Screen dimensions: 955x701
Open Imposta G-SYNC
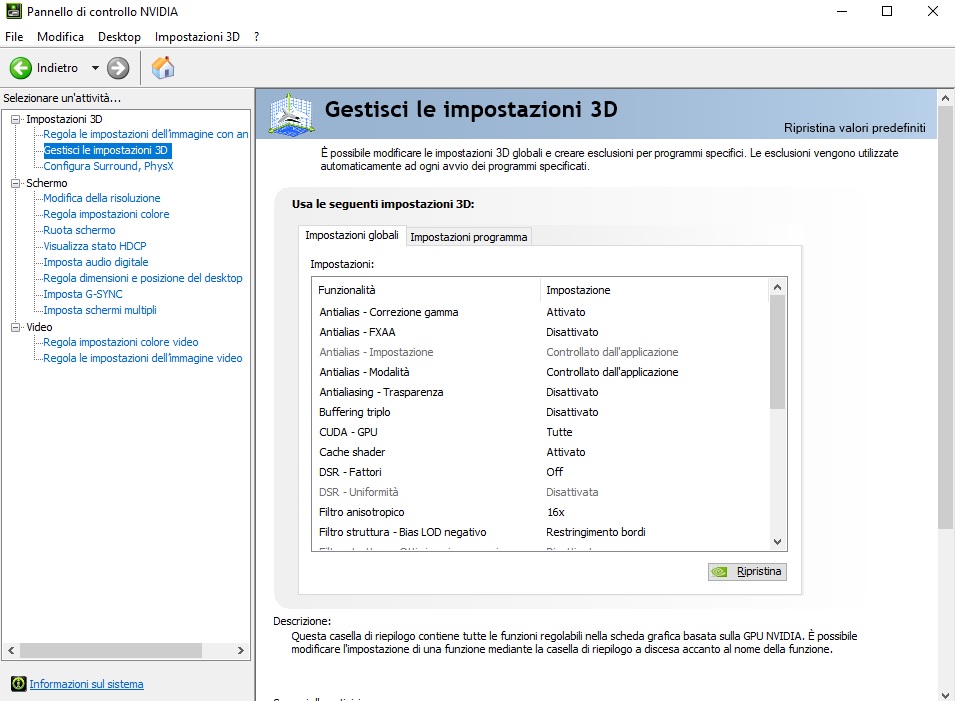point(83,294)
